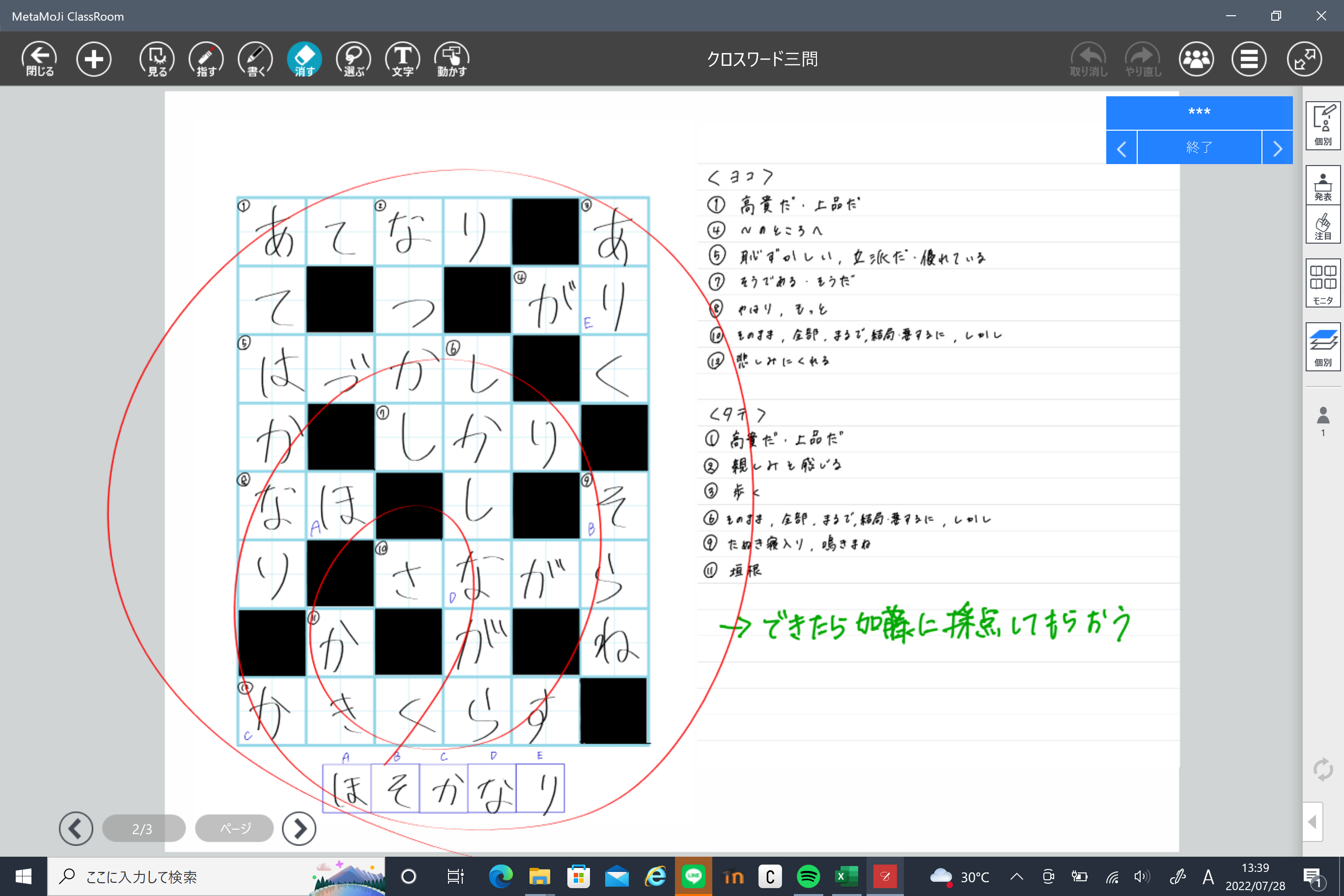Toggle 注目 attention mode

pos(1322,225)
